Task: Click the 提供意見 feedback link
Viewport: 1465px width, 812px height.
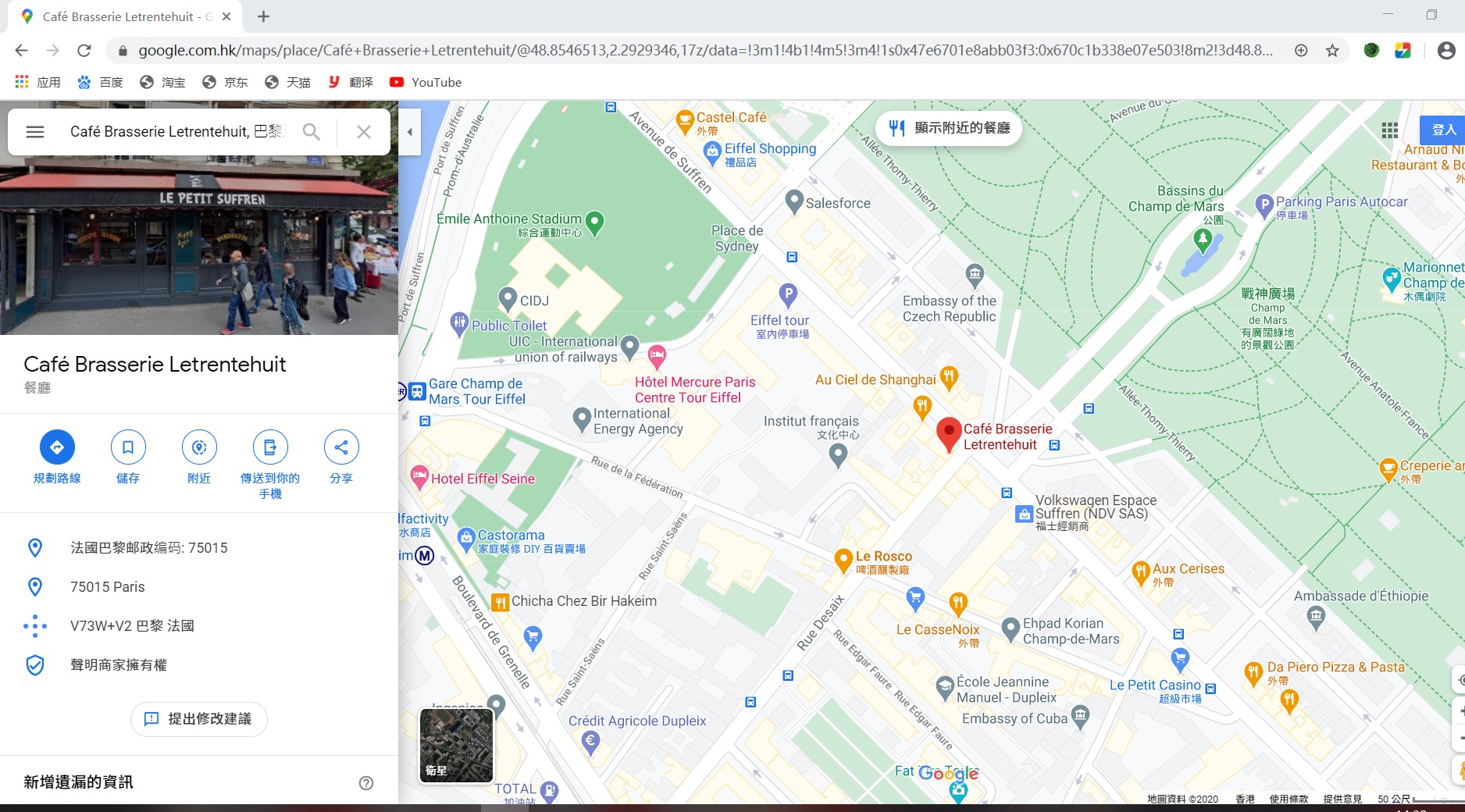Action: (1342, 799)
